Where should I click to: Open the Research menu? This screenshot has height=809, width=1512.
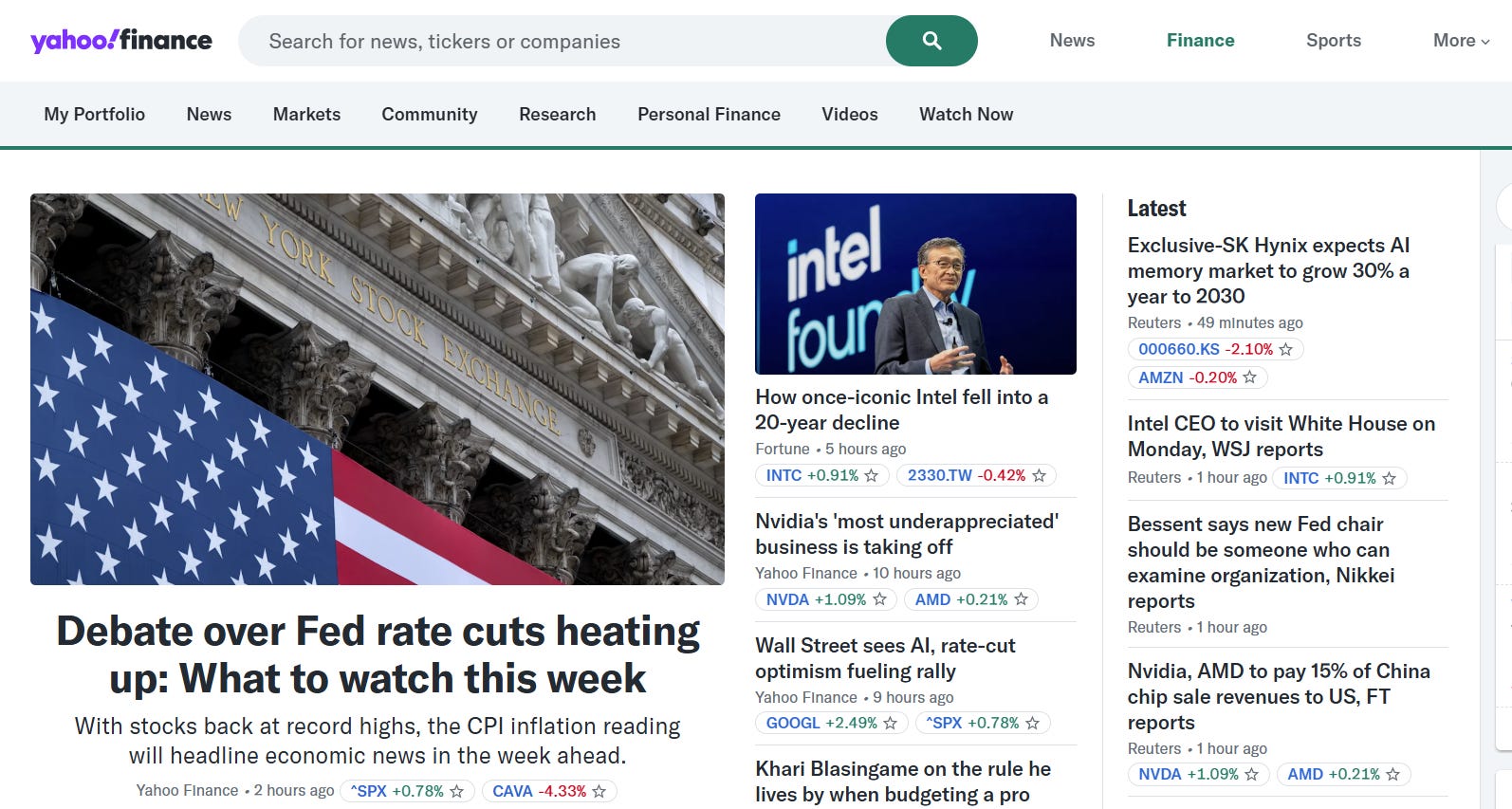click(x=558, y=114)
